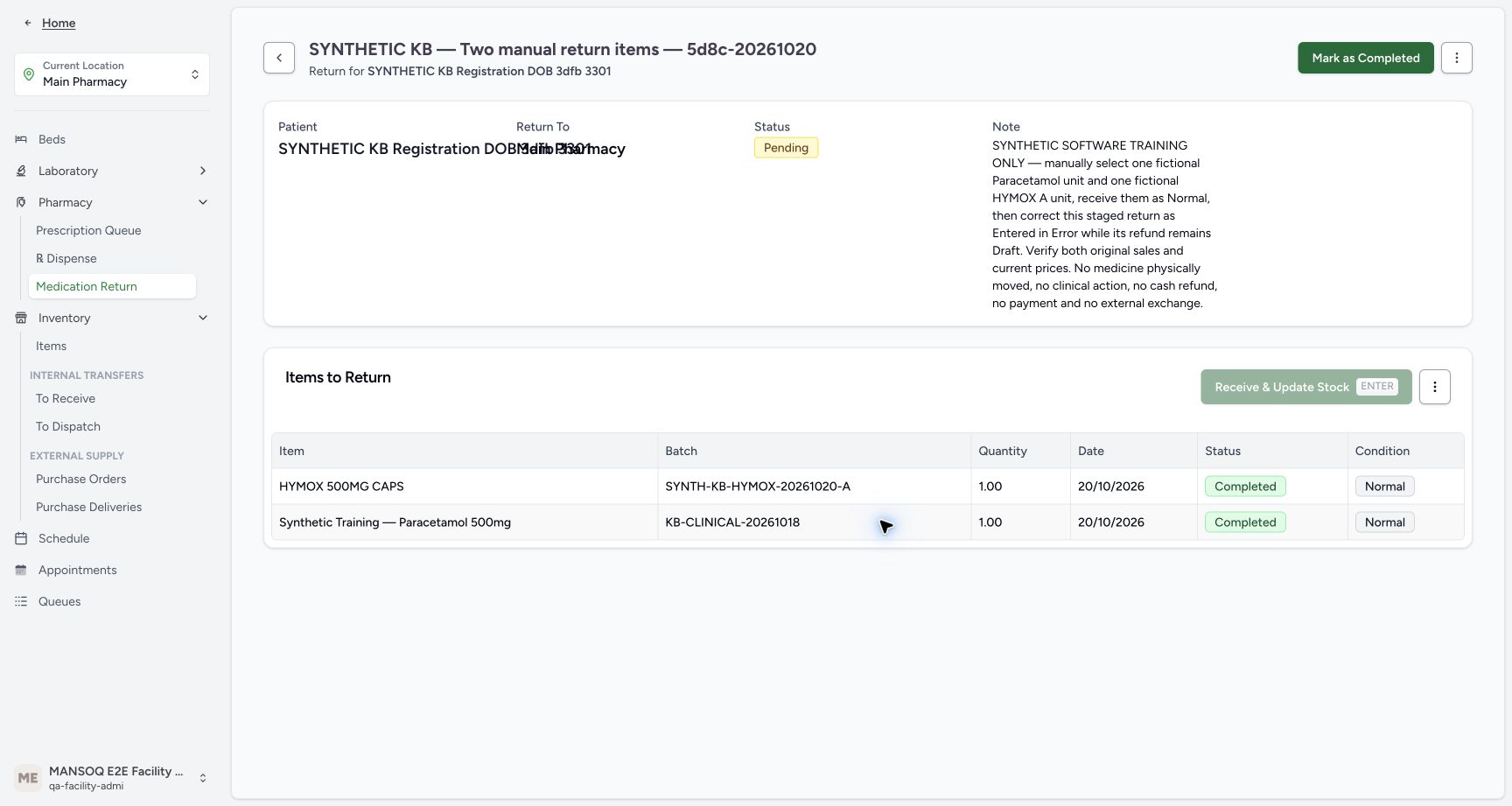Click the Laboratory flask icon
The height and width of the screenshot is (806, 1512).
click(x=21, y=171)
